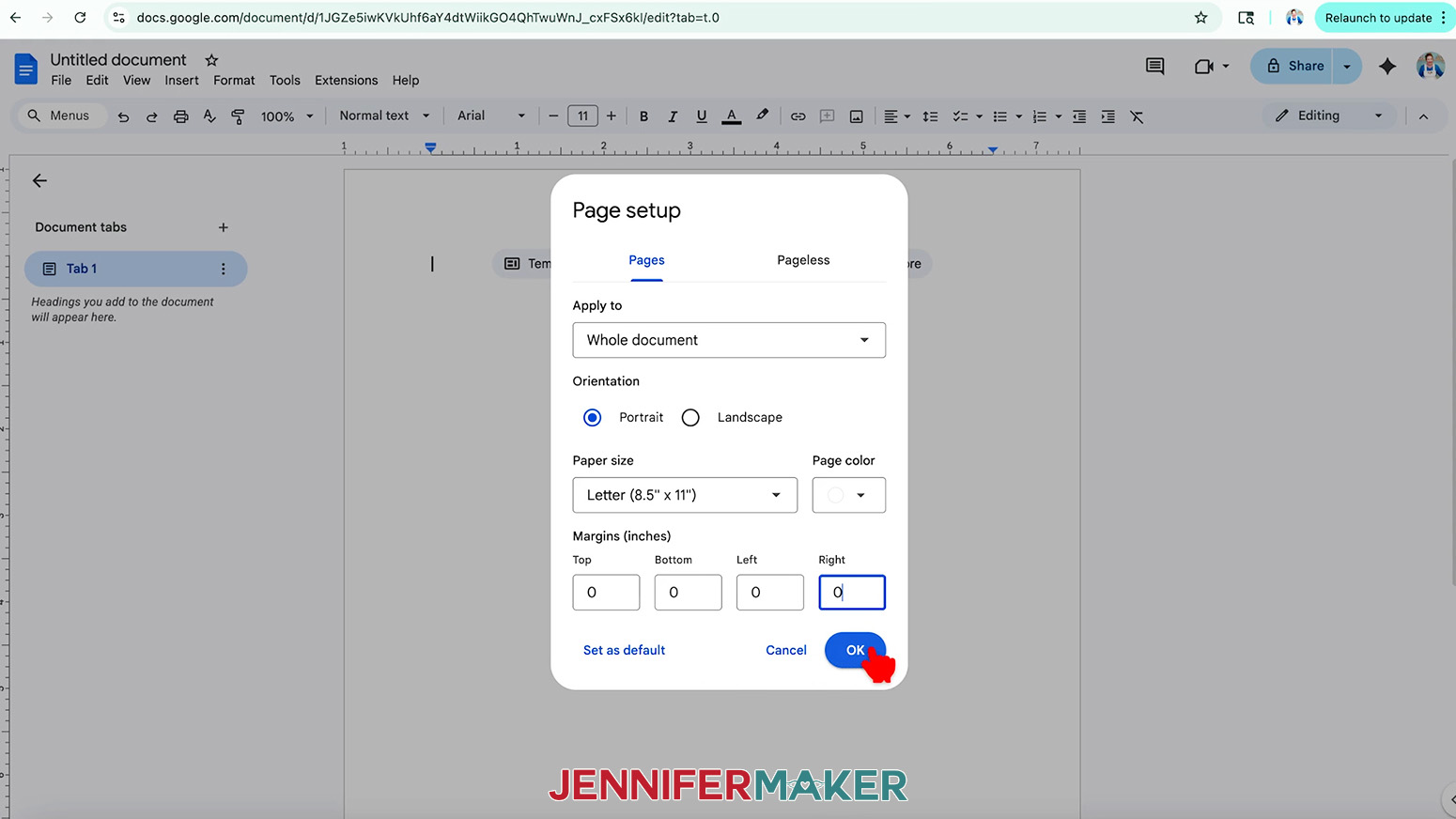Viewport: 1456px width, 819px height.
Task: Click the add comment toolbar icon
Action: pos(827,116)
